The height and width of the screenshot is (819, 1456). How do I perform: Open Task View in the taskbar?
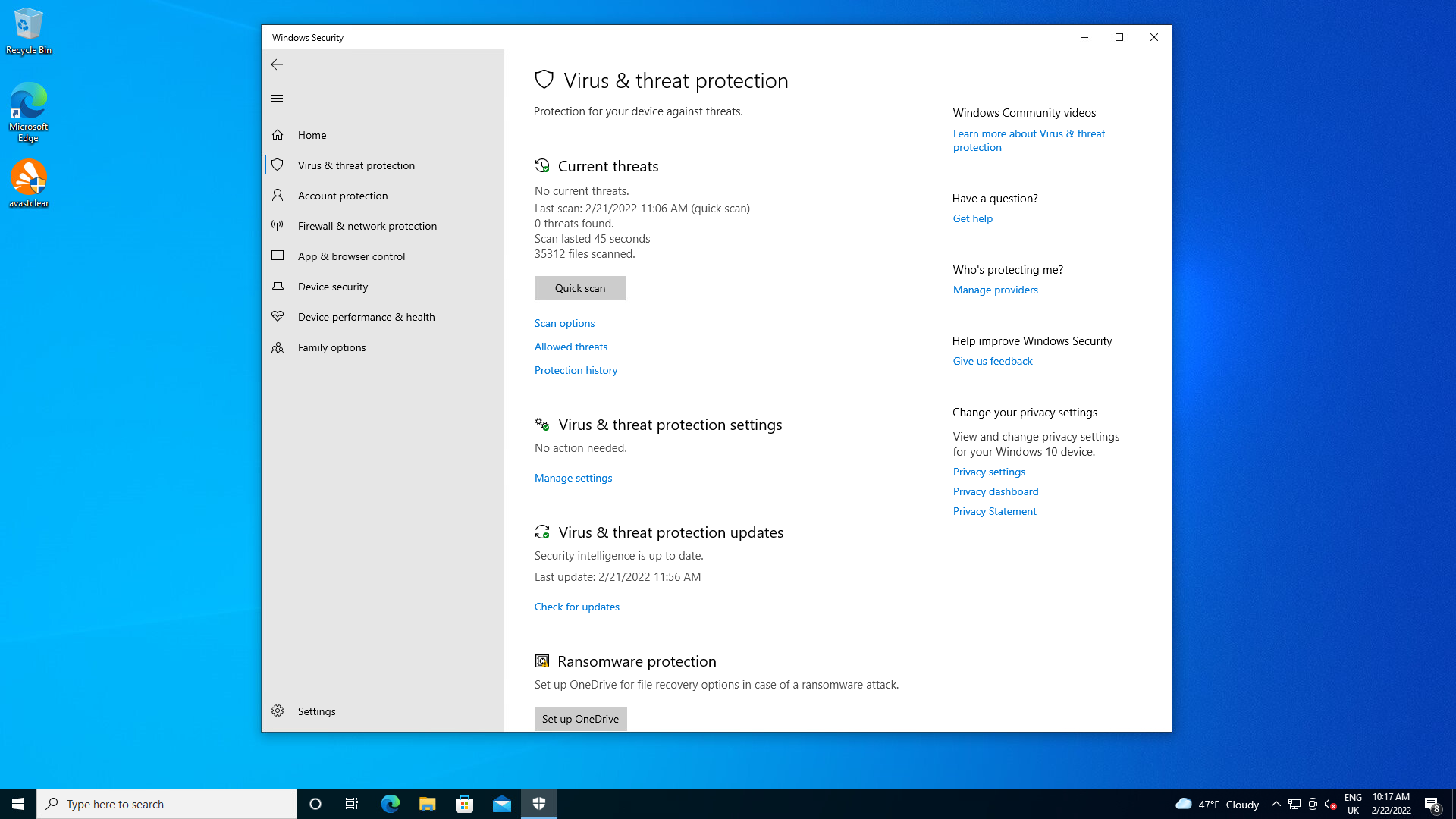pyautogui.click(x=352, y=804)
